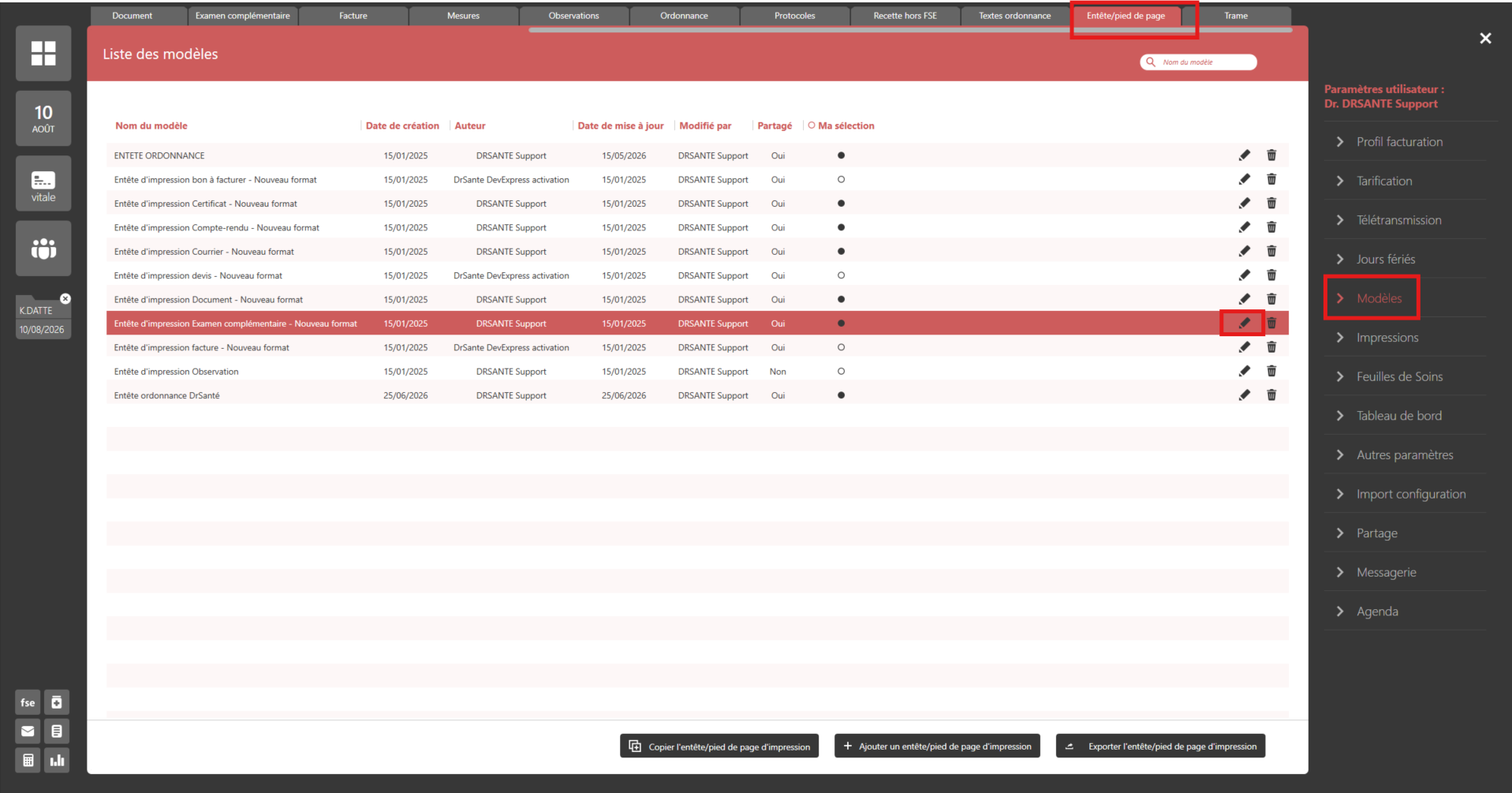Delete the Courrier header model

click(1271, 251)
